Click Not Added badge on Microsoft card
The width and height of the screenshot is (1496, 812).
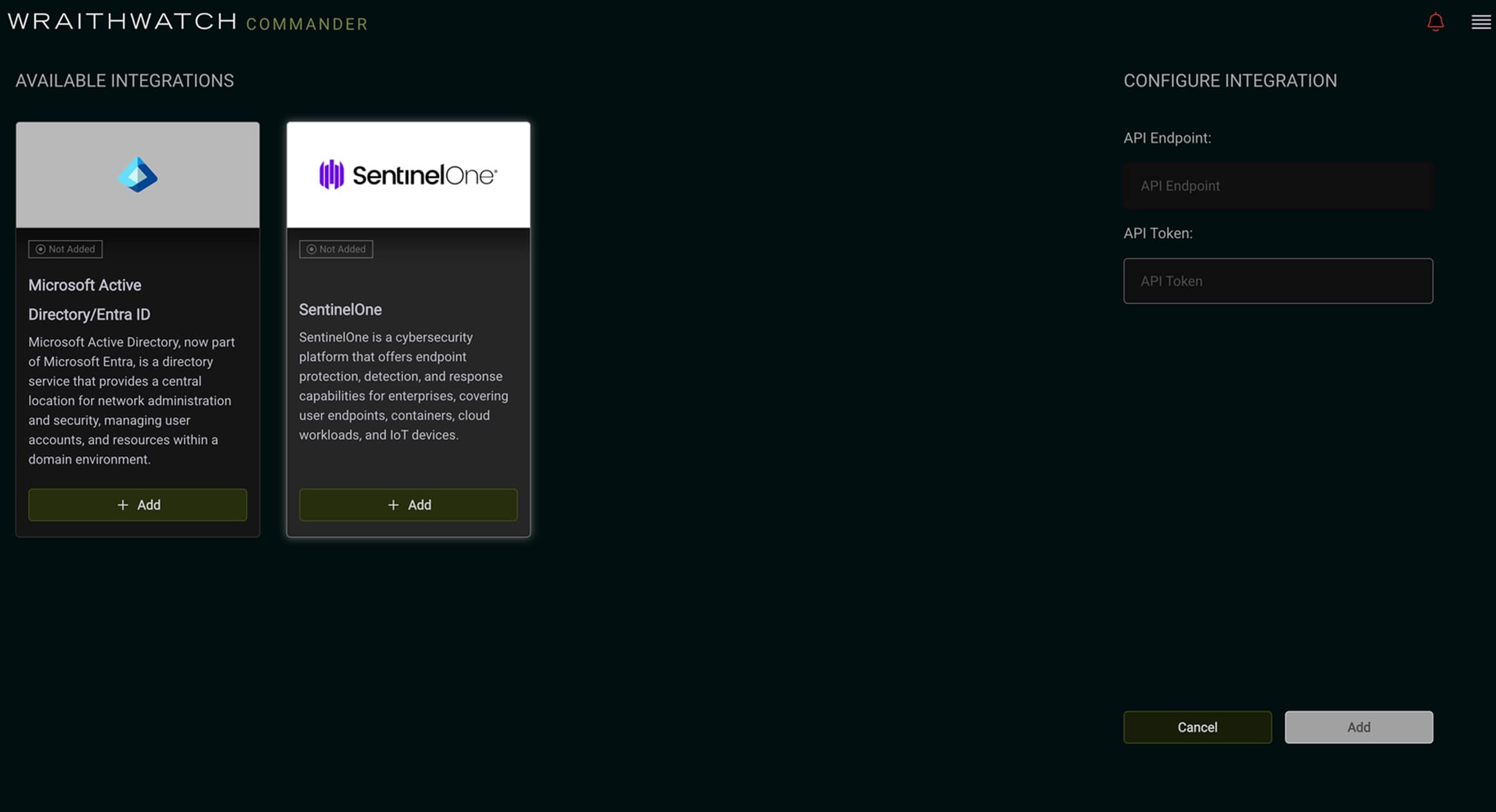65,249
